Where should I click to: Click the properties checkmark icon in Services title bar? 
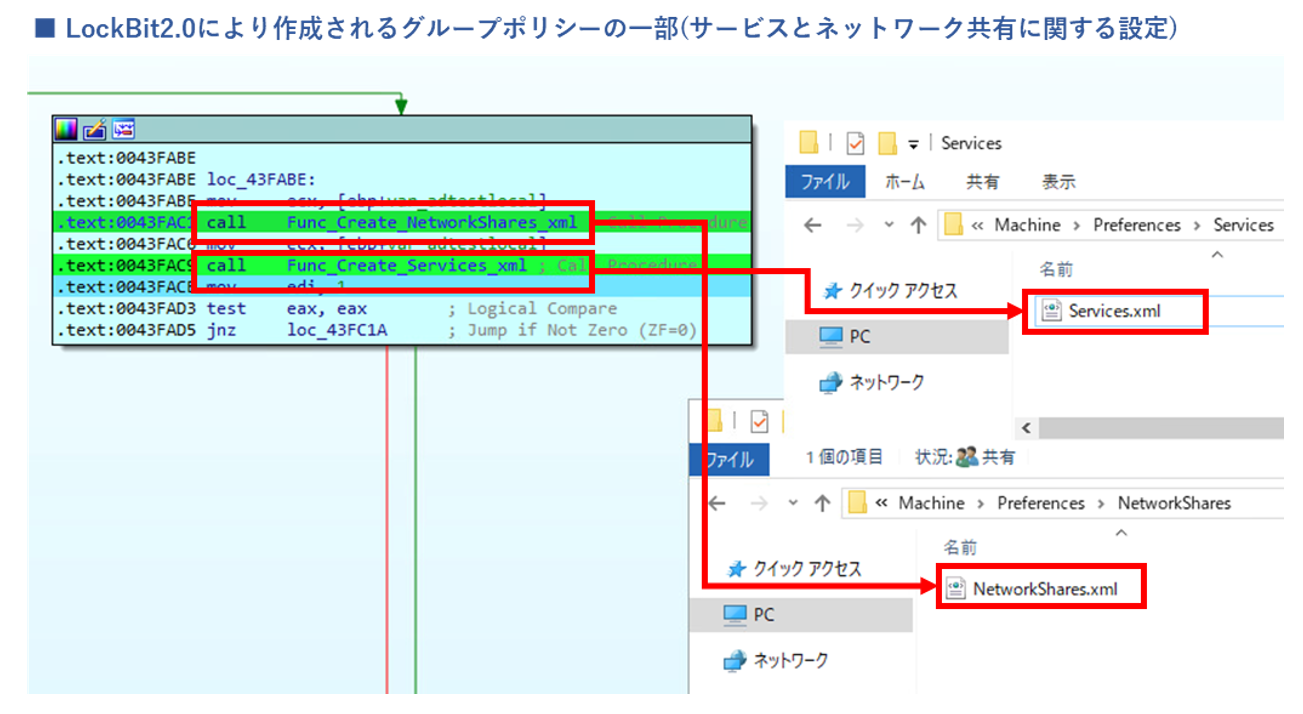(x=854, y=143)
